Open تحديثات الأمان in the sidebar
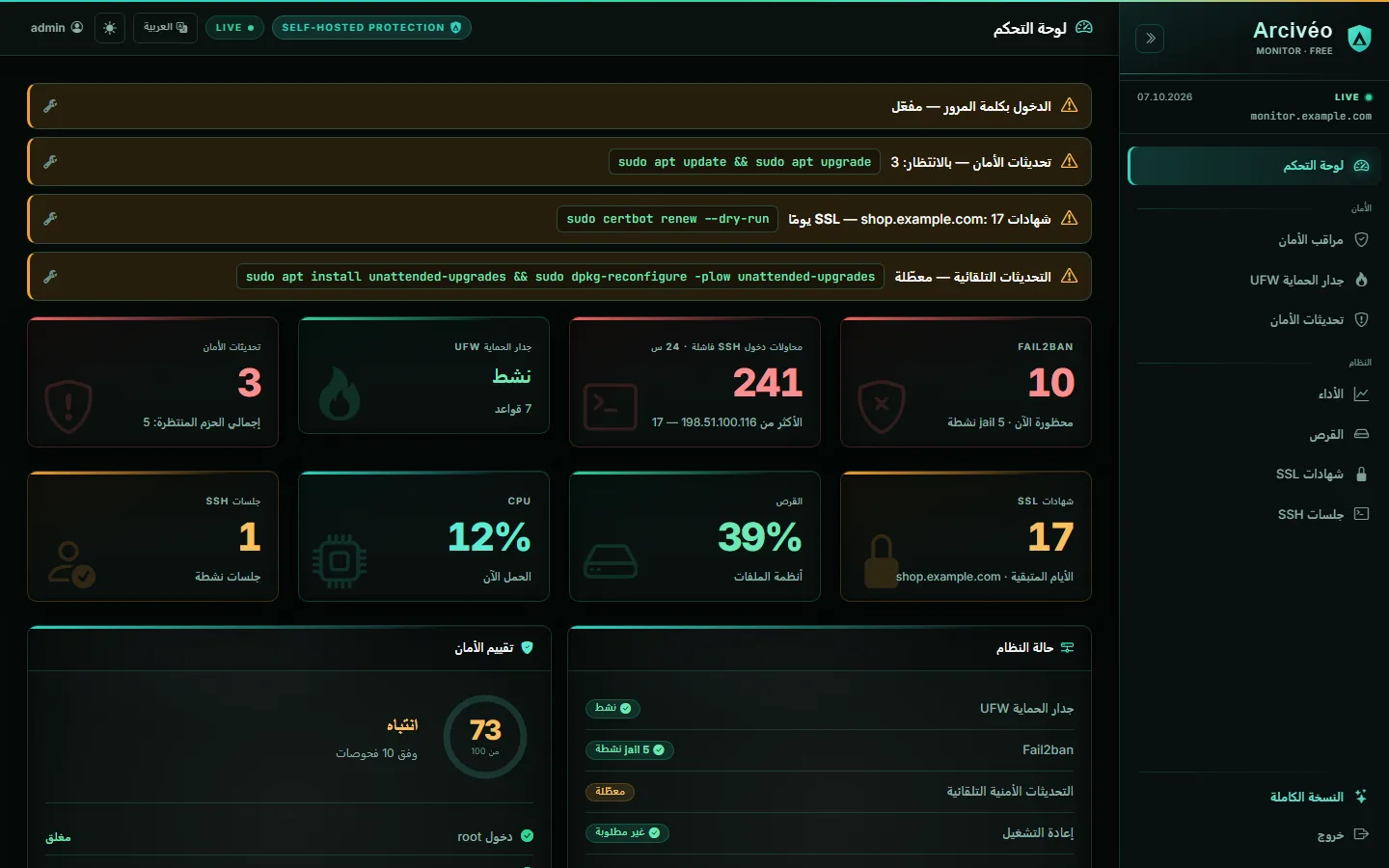 [x=1254, y=319]
